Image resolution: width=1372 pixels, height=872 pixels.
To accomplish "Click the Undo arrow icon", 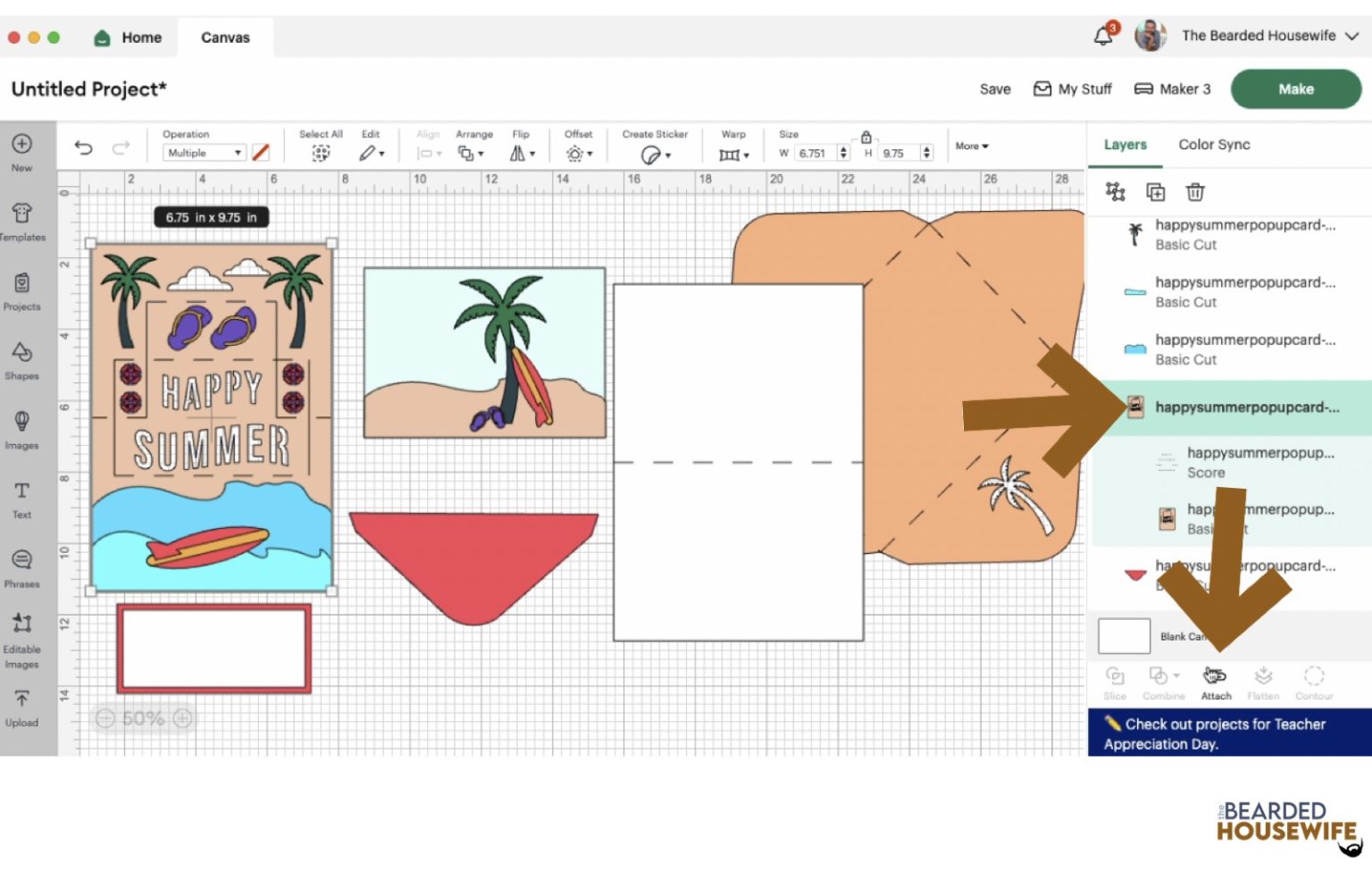I will tap(83, 147).
